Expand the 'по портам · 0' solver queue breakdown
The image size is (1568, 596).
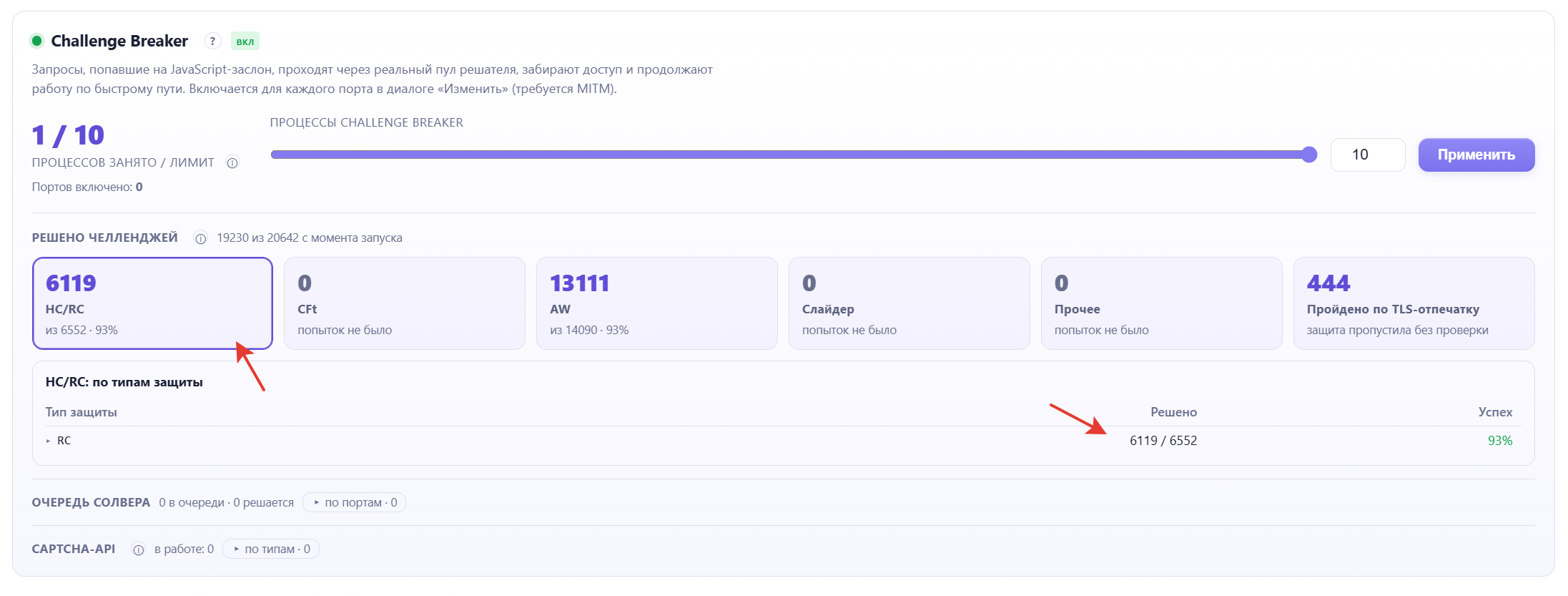(355, 502)
